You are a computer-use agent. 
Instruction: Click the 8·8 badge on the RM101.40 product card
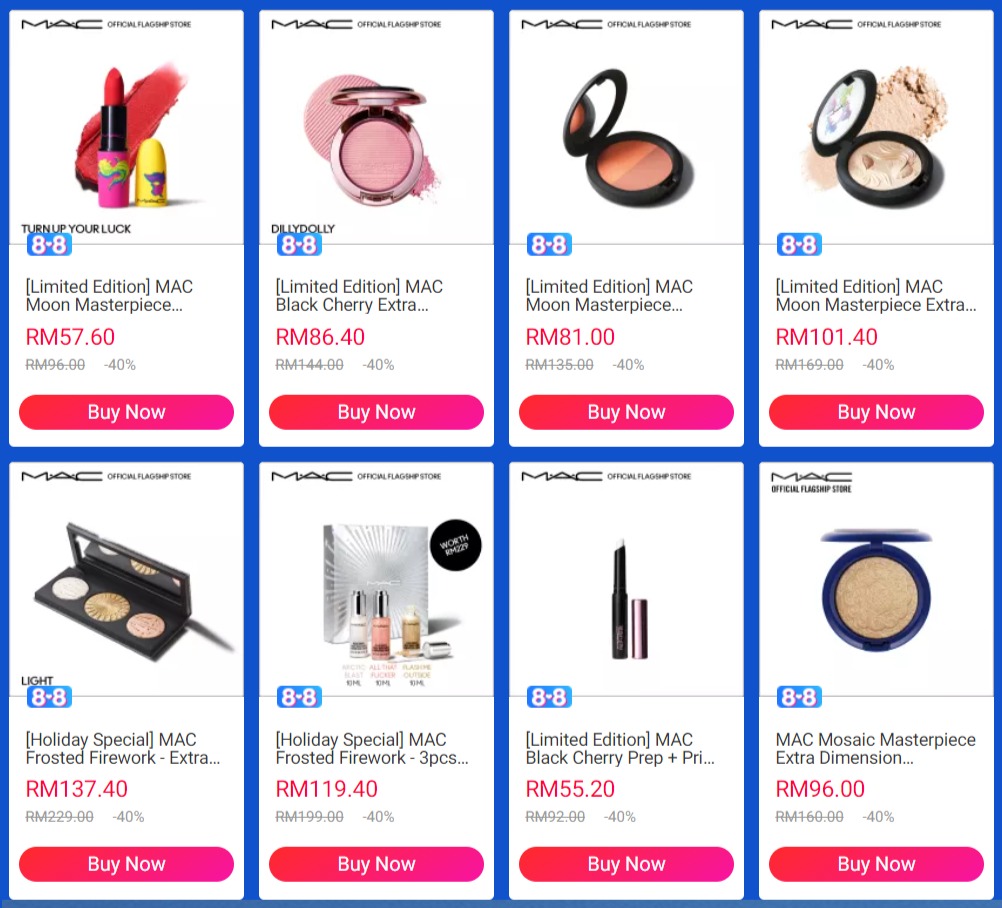tap(799, 245)
